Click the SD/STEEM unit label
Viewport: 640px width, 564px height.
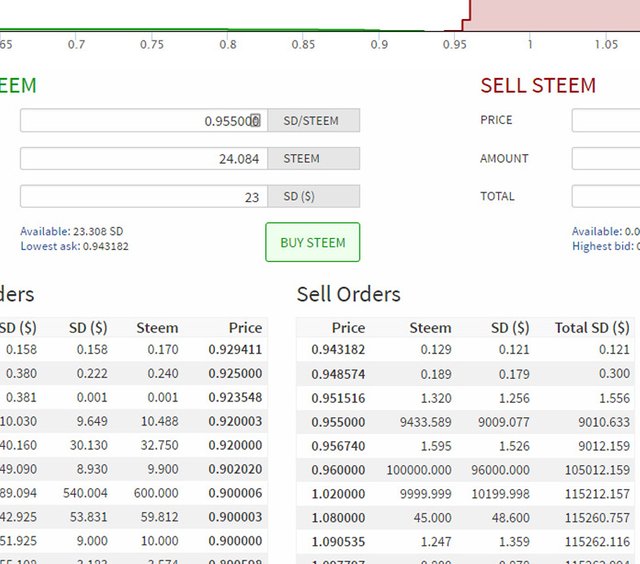(313, 120)
